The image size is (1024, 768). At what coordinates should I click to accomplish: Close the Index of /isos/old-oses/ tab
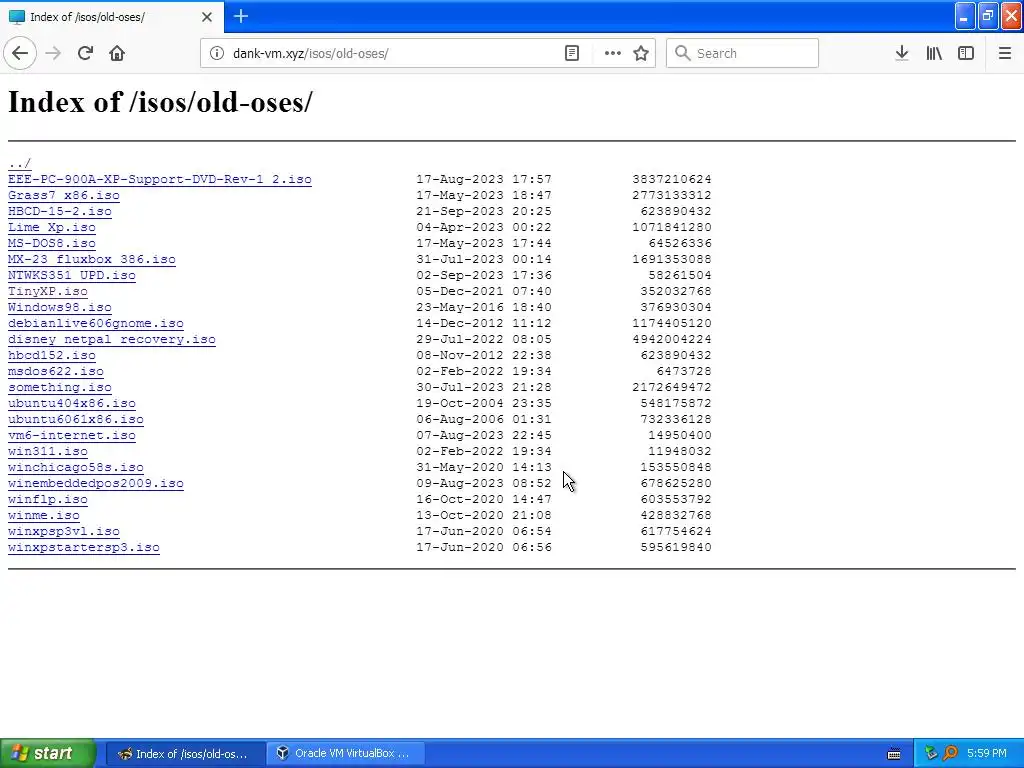207,17
